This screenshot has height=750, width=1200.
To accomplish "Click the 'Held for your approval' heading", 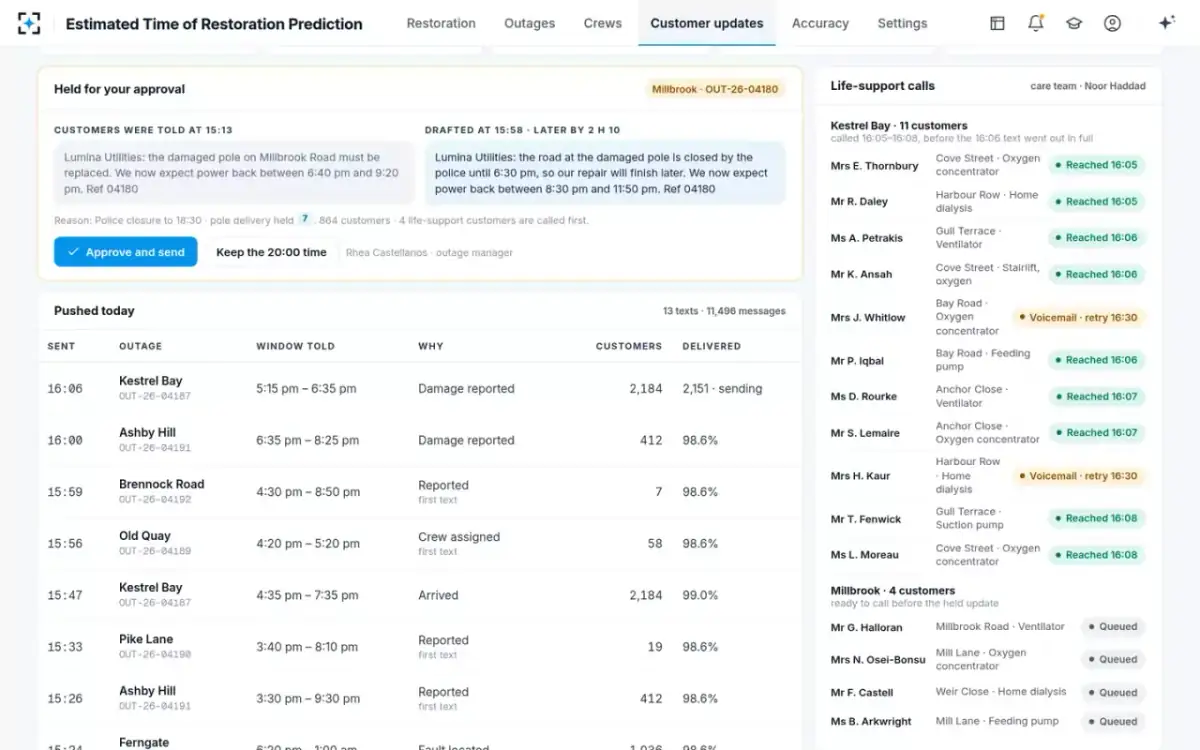I will click(119, 89).
